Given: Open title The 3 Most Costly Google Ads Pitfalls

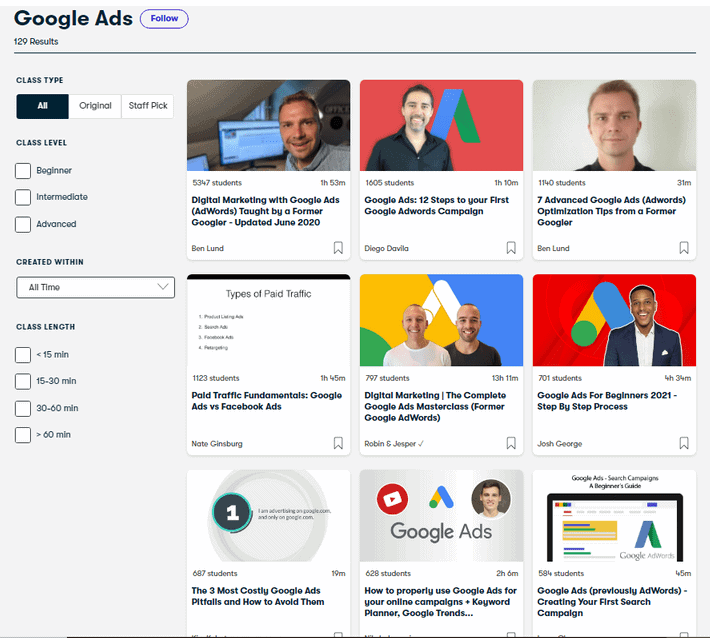Looking at the screenshot, I should pos(258,596).
